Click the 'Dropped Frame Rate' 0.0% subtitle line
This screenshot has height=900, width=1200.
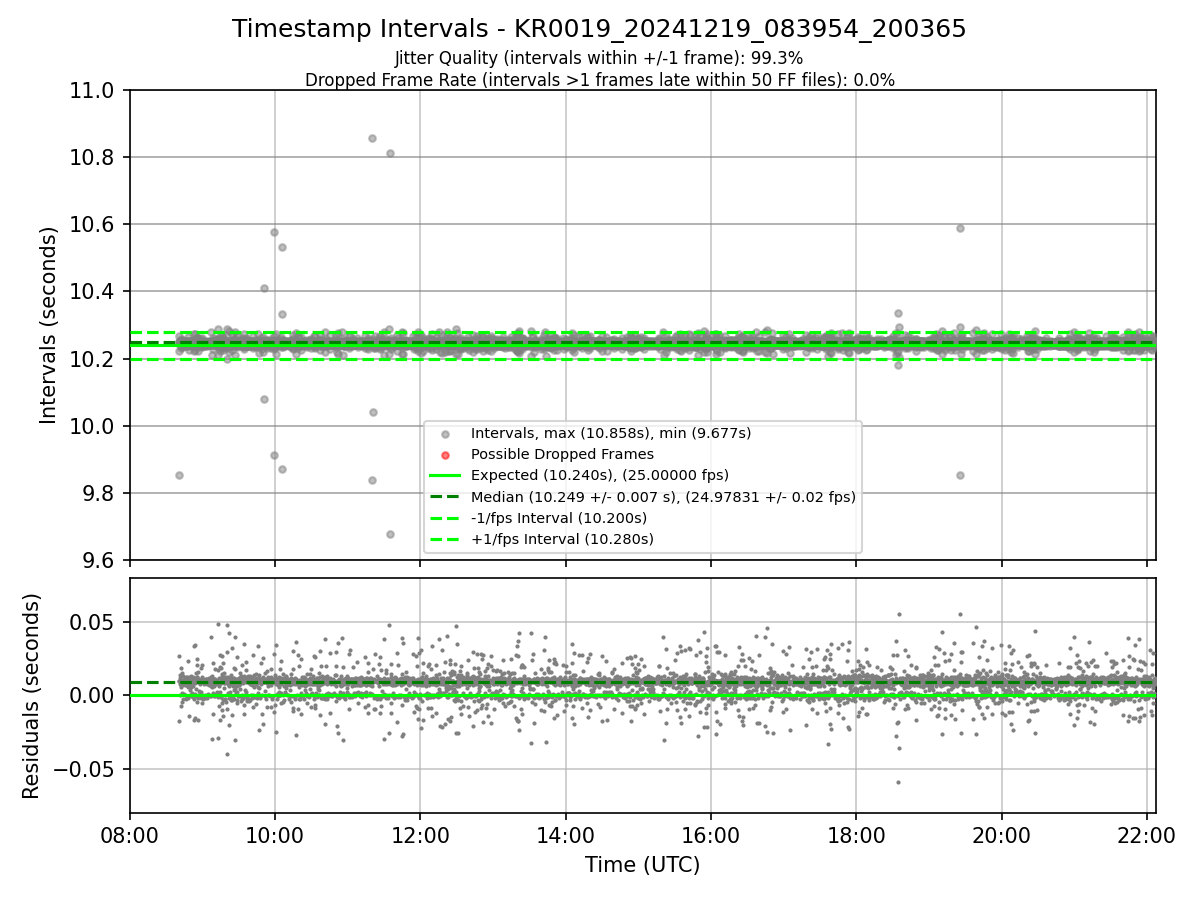[600, 80]
